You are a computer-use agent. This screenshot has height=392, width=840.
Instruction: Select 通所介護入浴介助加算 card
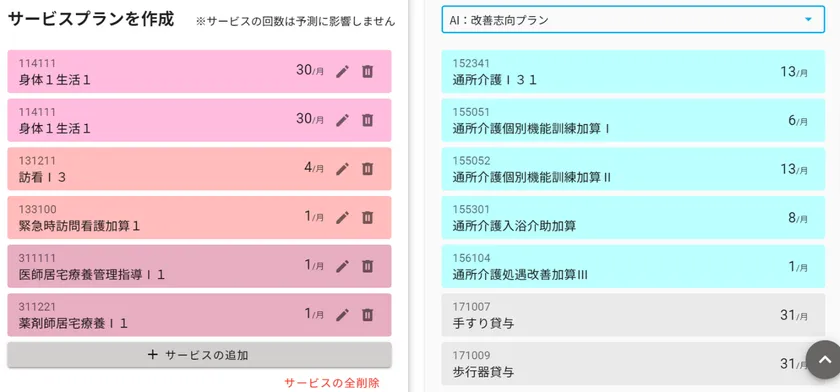[633, 218]
